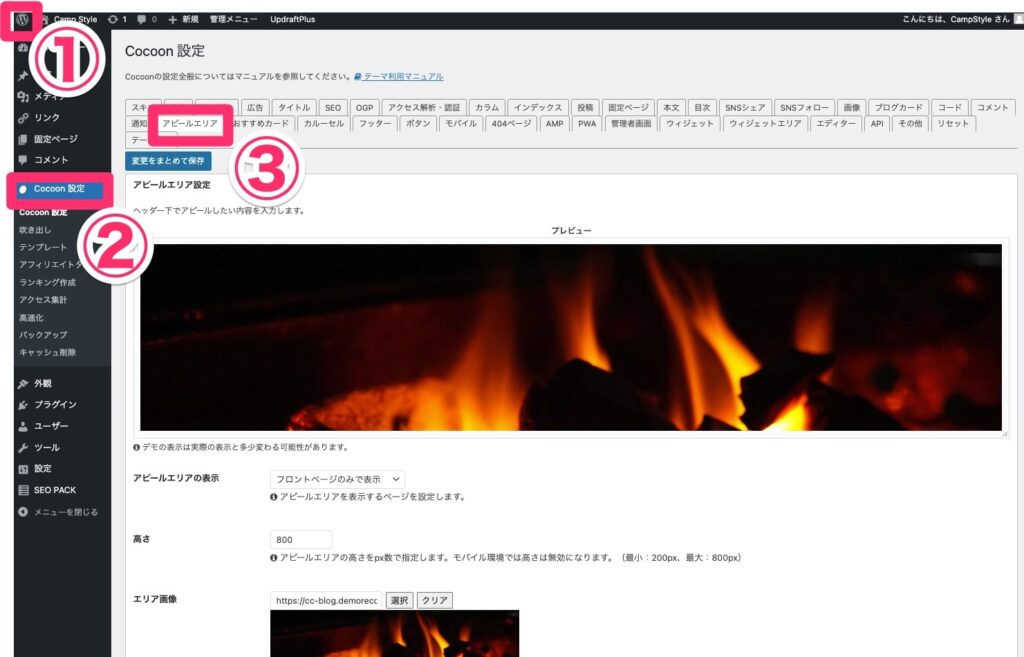This screenshot has width=1024, height=657.
Task: Click the fire preview image under プレビュー
Action: (571, 338)
